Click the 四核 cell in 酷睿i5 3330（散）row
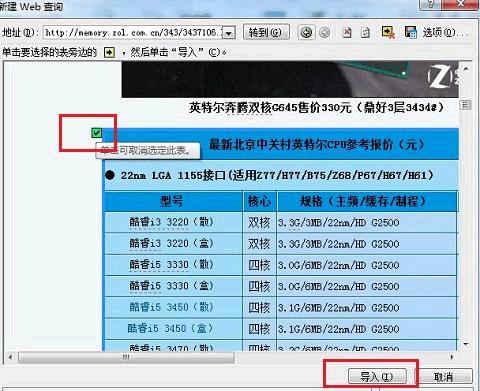Image resolution: width=480 pixels, height=391 pixels. (259, 265)
